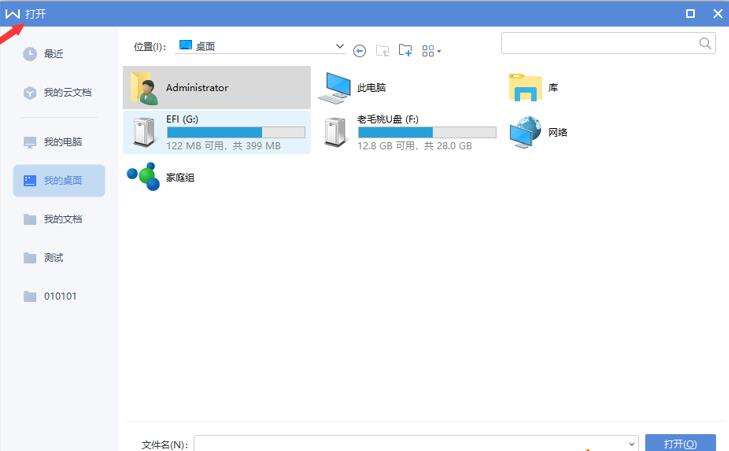Click the folder icon beside 010101
The image size is (729, 451).
30,296
